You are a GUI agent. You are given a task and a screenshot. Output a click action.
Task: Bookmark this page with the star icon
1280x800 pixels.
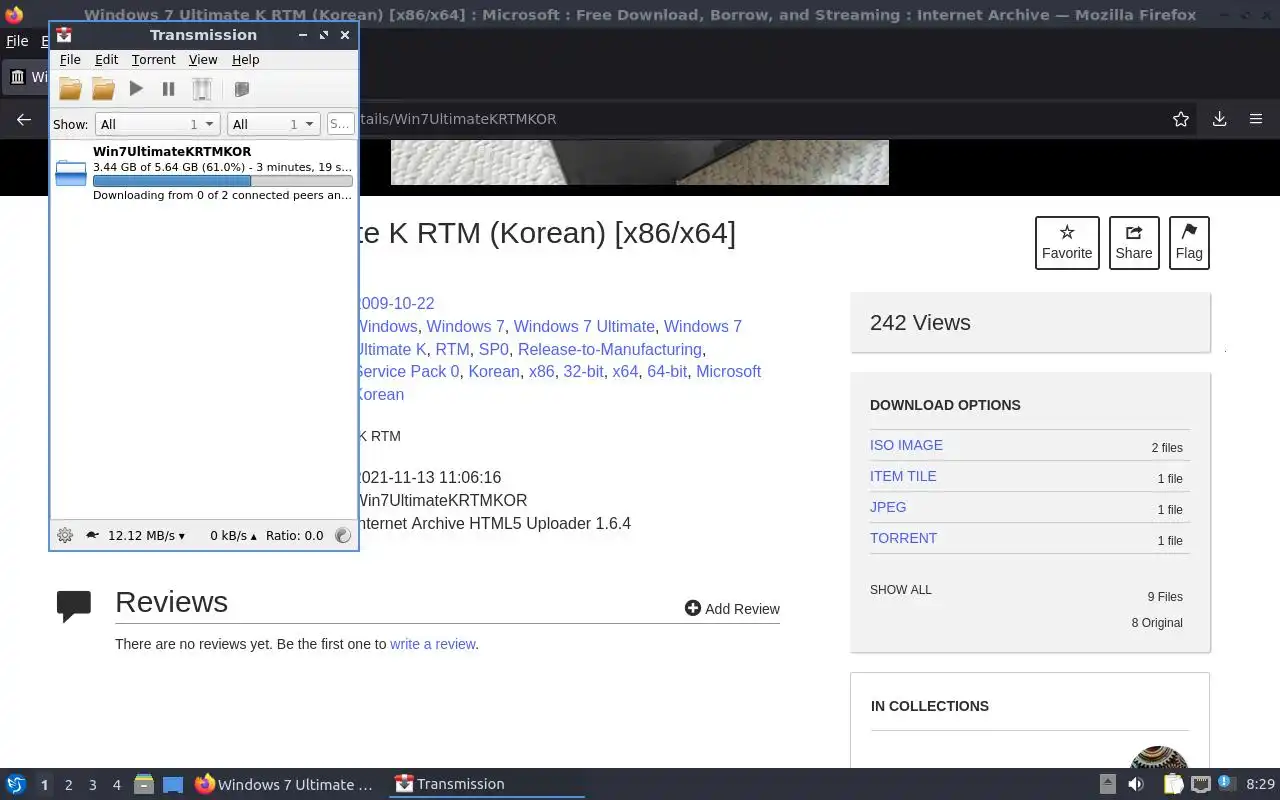(x=1181, y=119)
